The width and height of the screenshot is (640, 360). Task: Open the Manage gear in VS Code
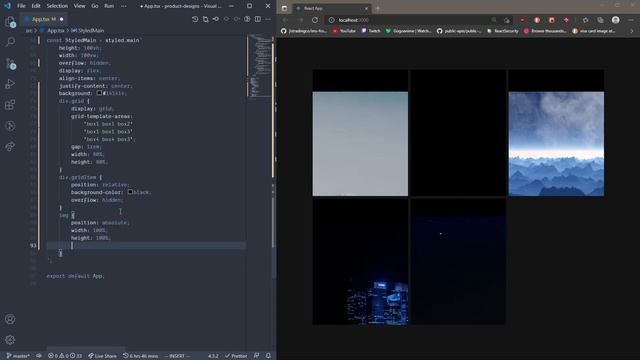point(10,340)
